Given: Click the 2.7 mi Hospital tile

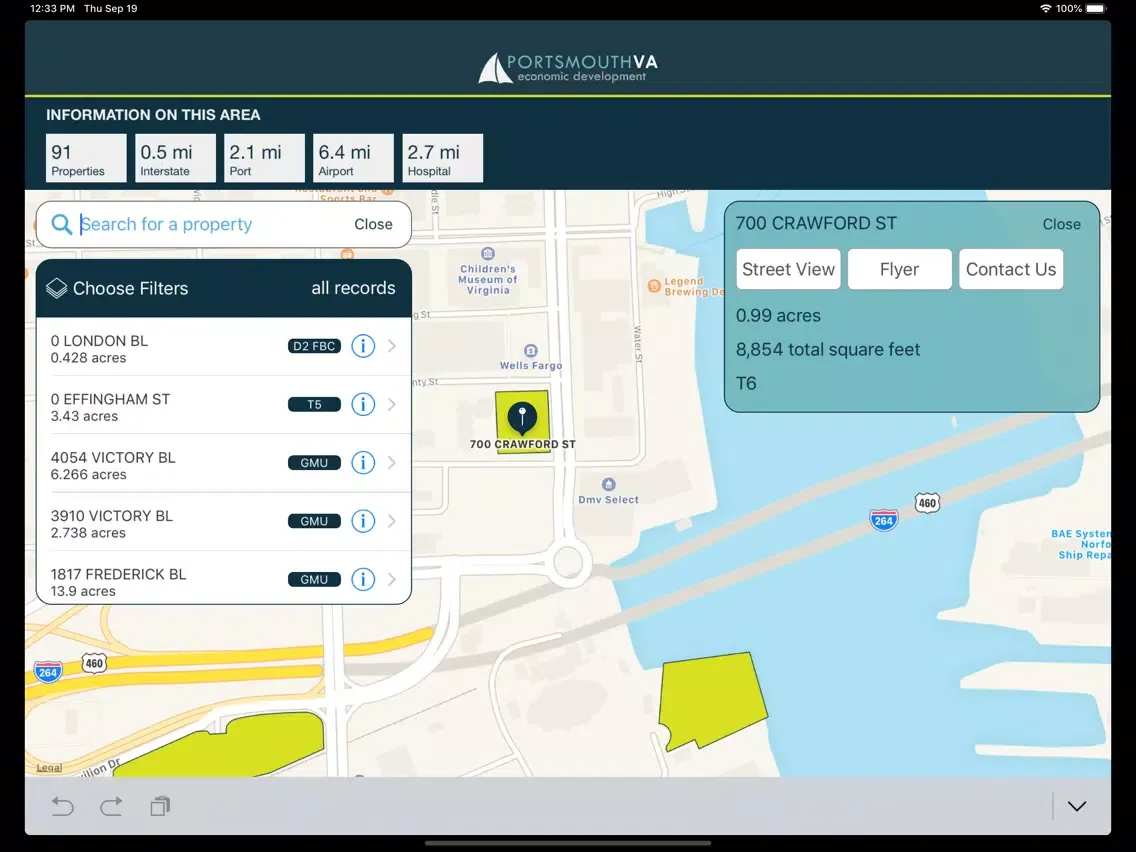Looking at the screenshot, I should [443, 158].
